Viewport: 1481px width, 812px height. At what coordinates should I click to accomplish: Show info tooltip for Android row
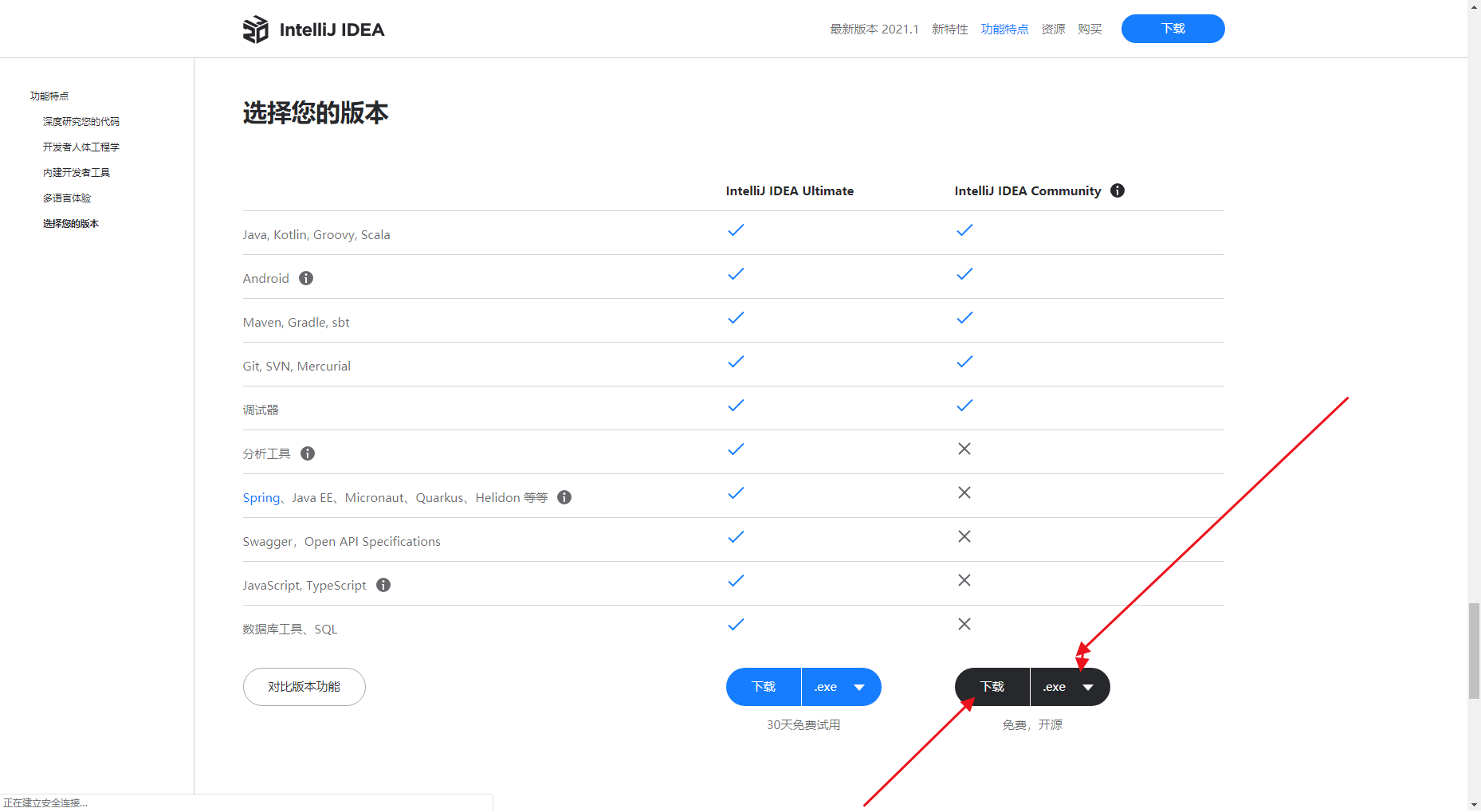[306, 278]
